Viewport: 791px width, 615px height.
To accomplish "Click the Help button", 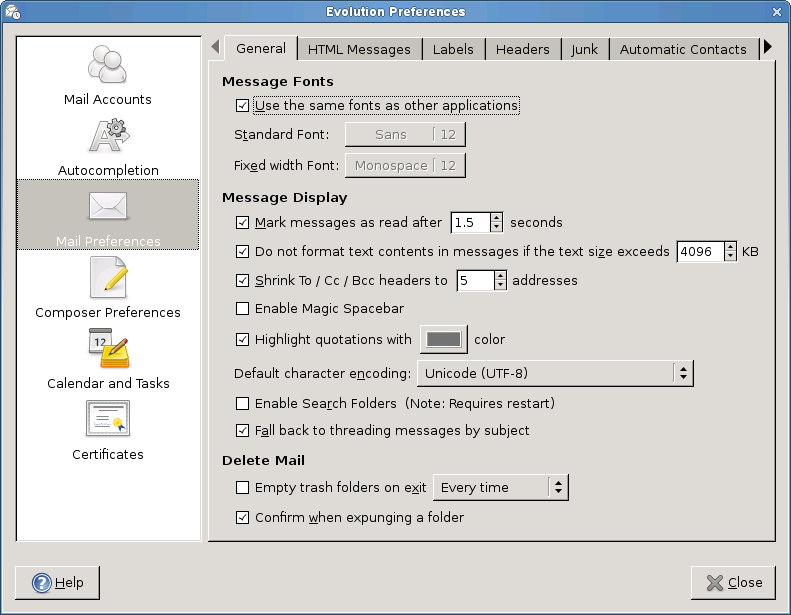I will pyautogui.click(x=58, y=583).
